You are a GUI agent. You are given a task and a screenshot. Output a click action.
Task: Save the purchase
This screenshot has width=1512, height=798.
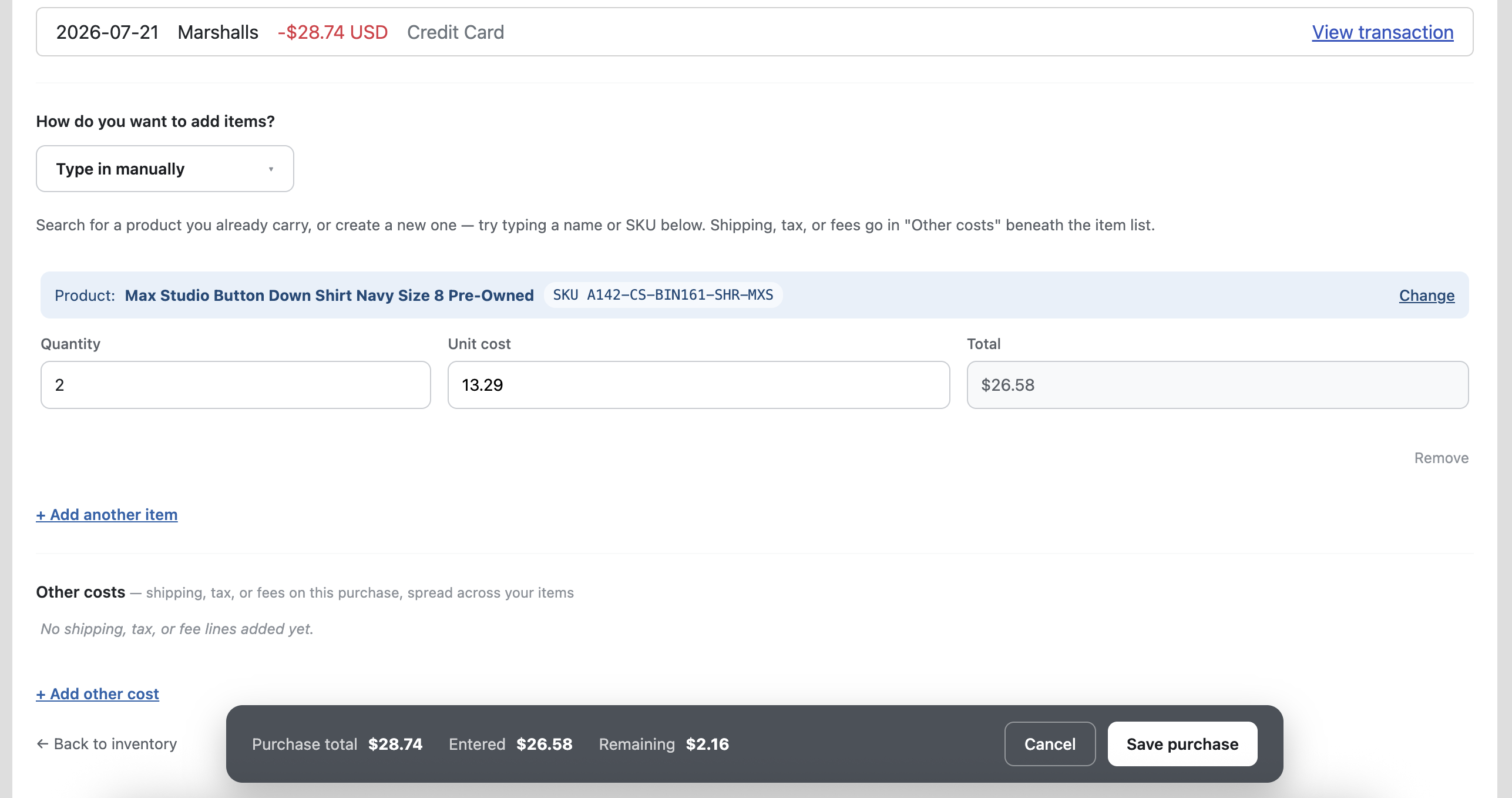[x=1182, y=744]
